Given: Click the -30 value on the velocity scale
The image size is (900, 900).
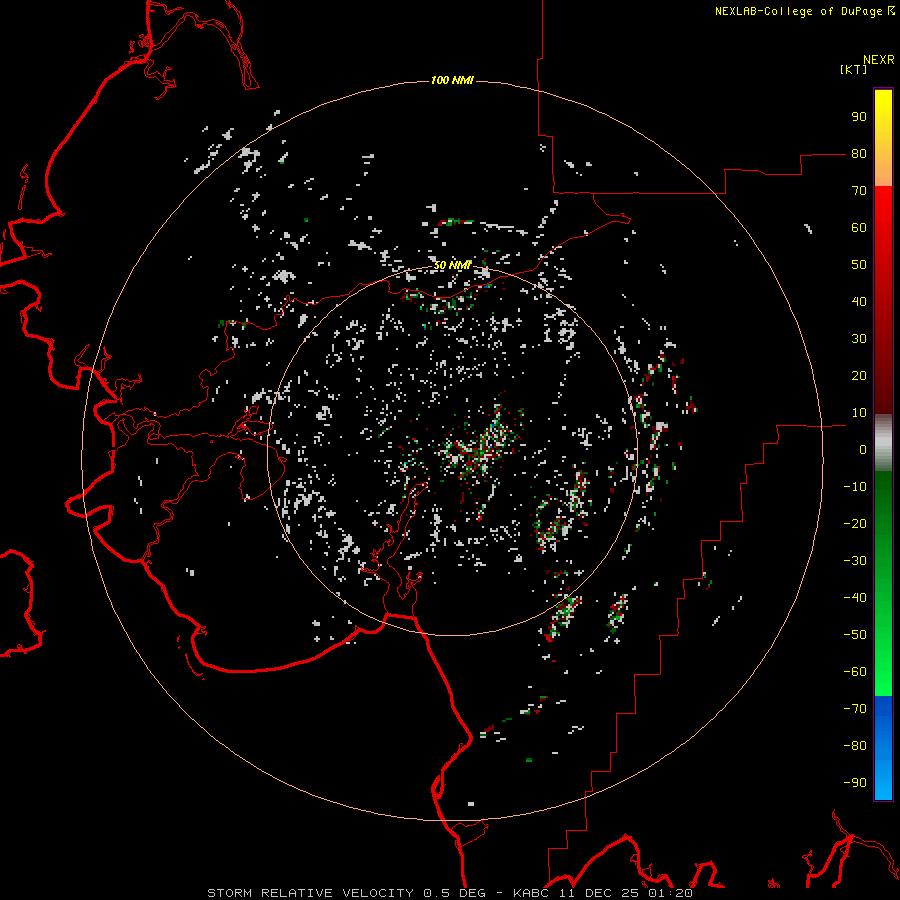Looking at the screenshot, I should (855, 561).
